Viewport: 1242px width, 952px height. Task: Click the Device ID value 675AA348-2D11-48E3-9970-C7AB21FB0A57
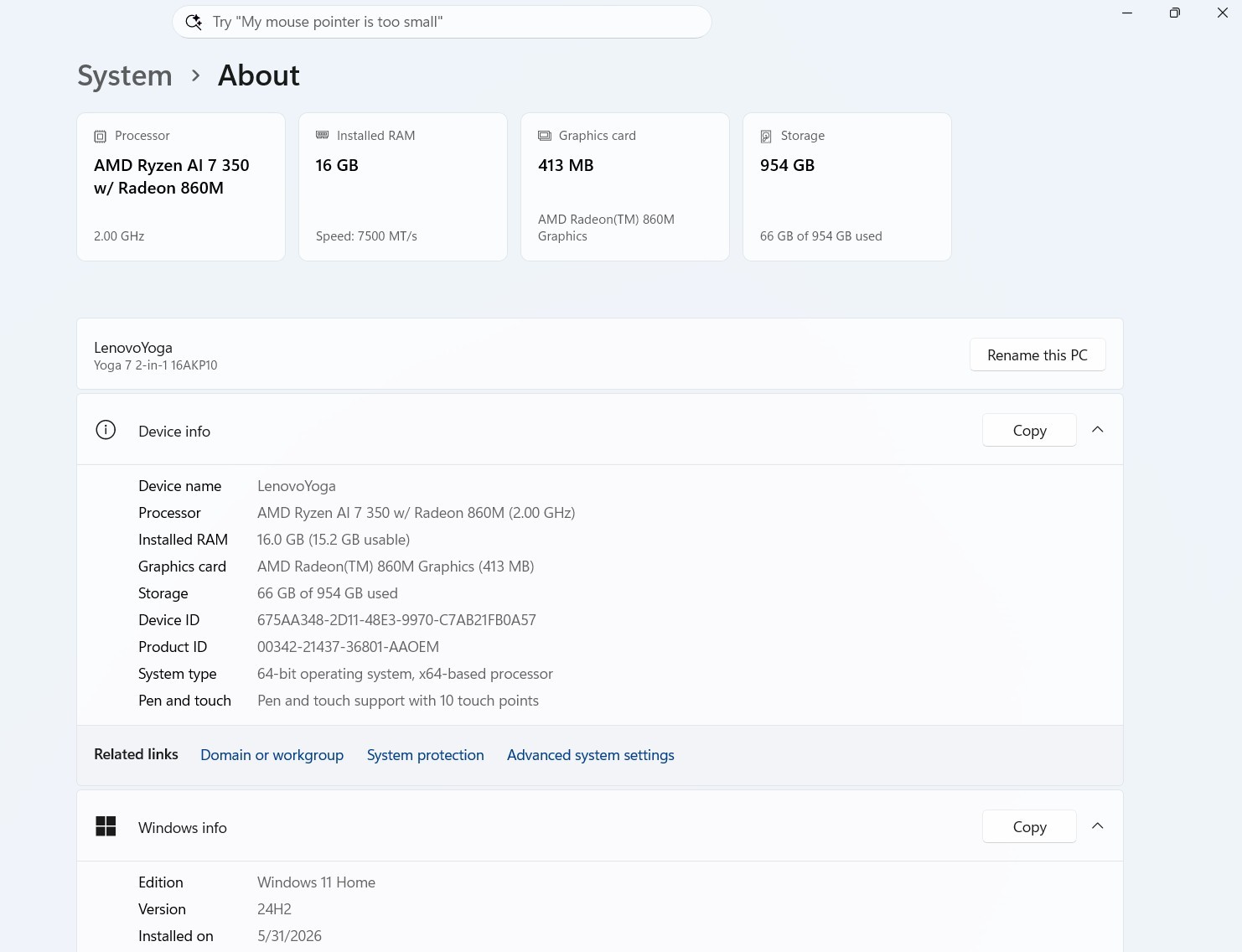(x=396, y=620)
